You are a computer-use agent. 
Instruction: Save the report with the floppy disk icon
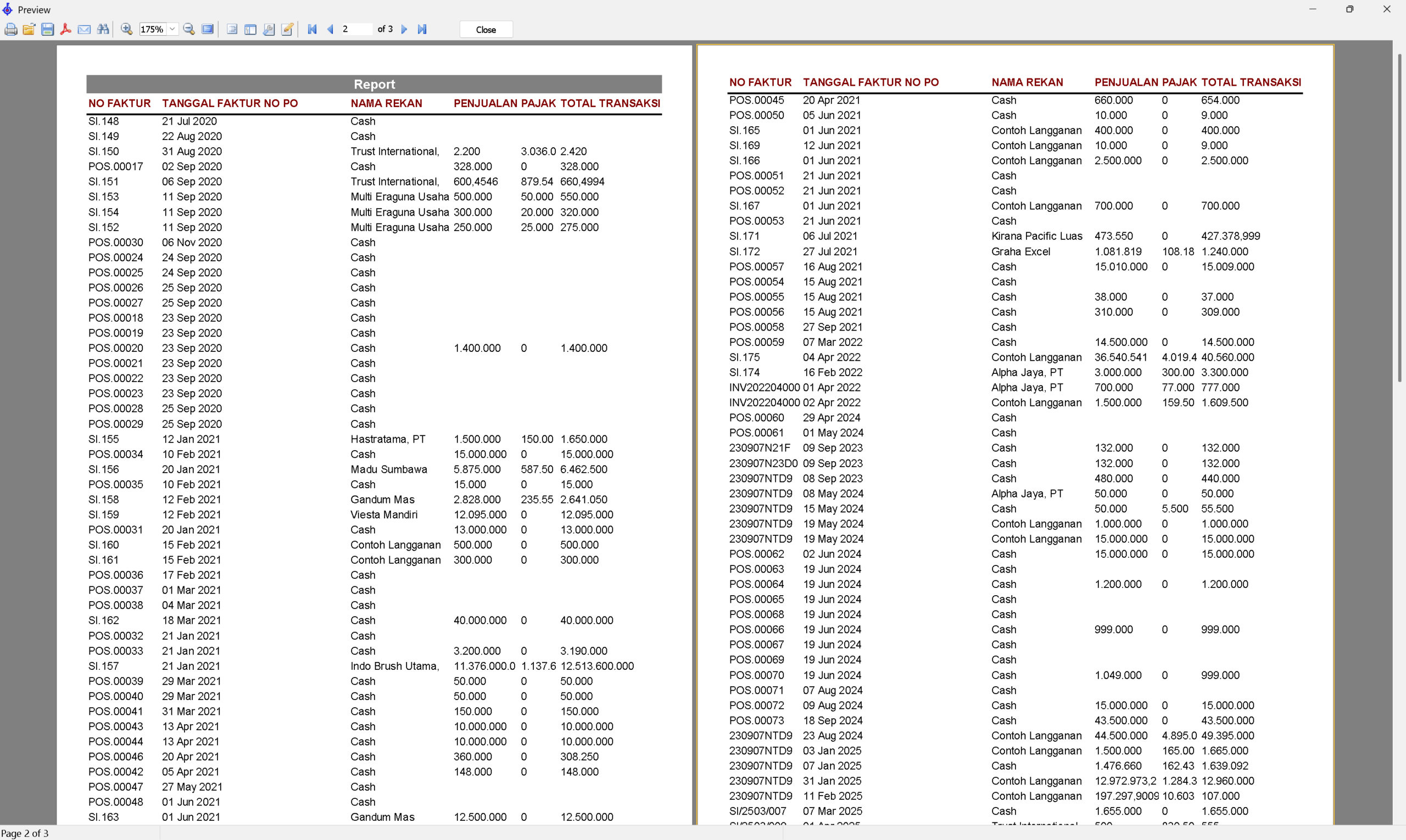pos(48,30)
